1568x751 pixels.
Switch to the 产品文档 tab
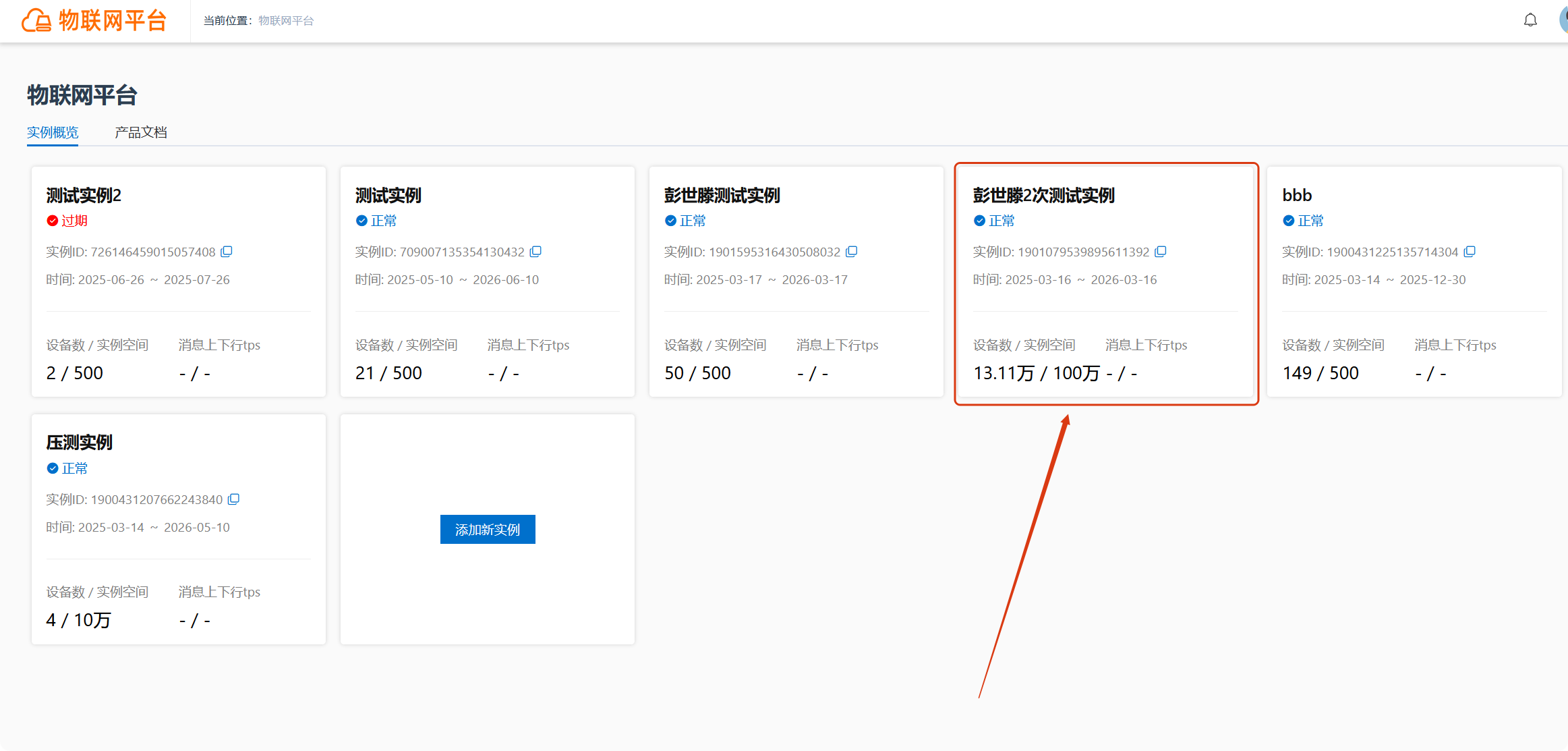[x=141, y=132]
